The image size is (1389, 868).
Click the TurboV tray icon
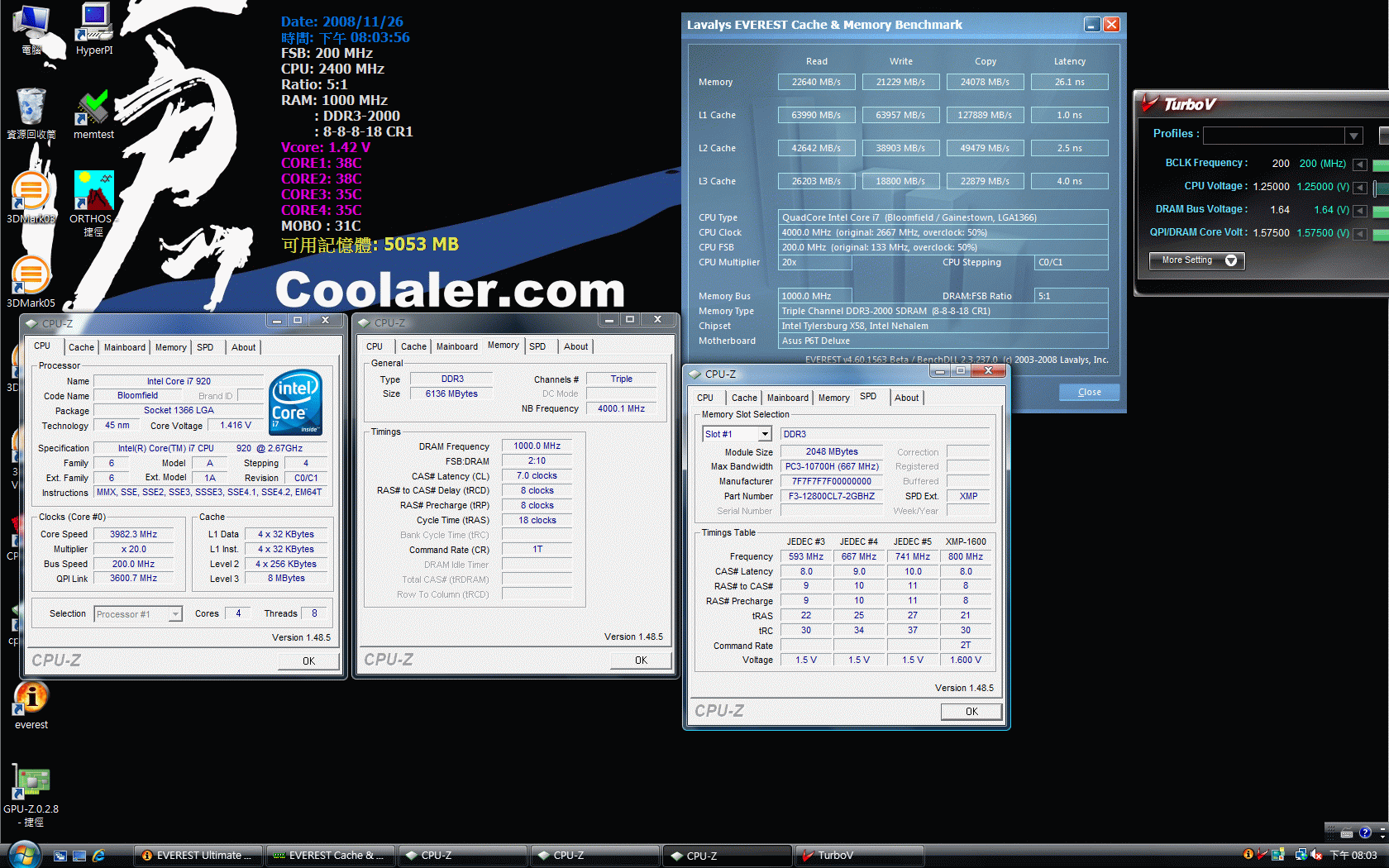(1263, 855)
